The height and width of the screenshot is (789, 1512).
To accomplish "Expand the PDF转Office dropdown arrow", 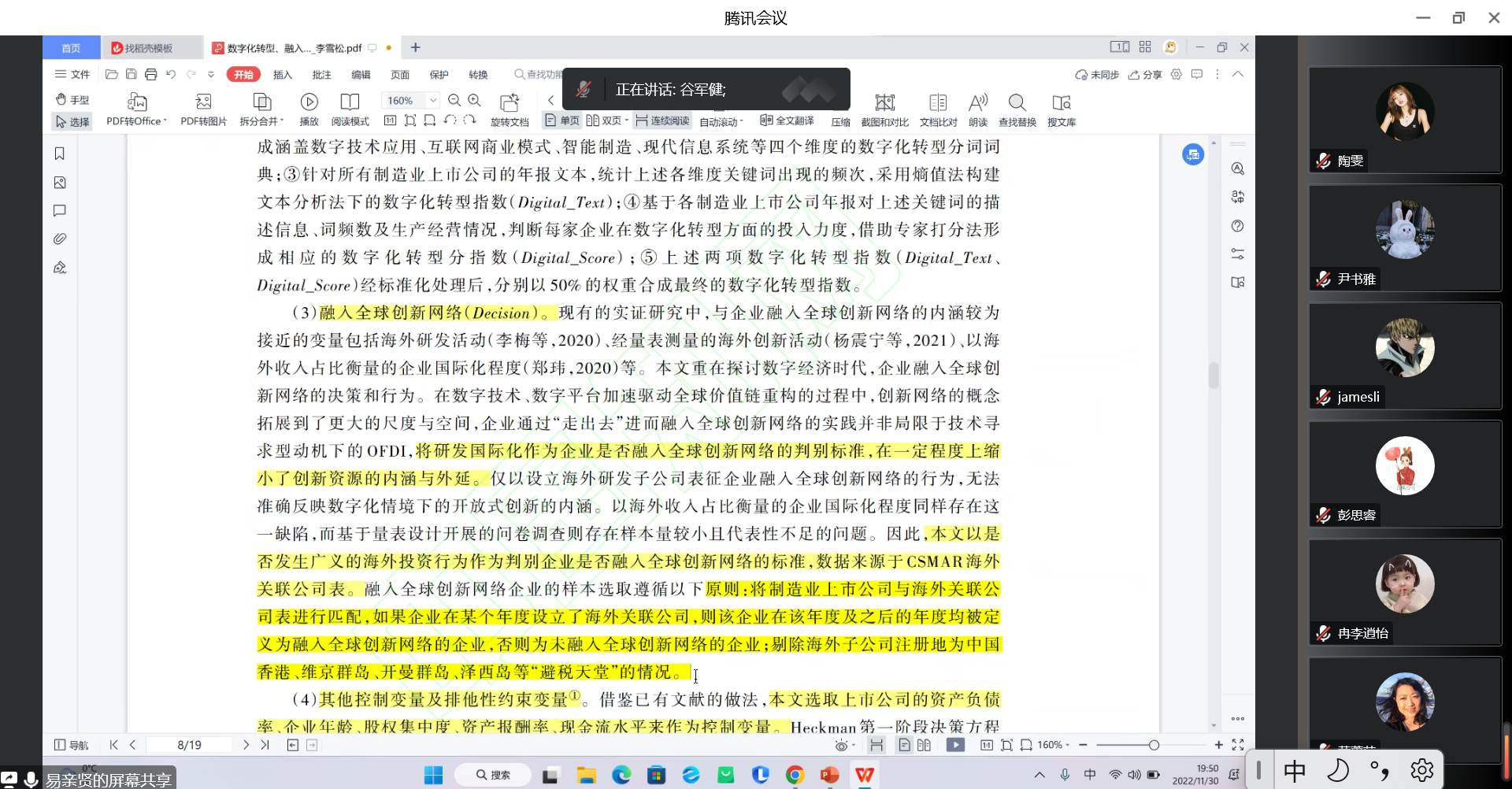I will tap(164, 121).
